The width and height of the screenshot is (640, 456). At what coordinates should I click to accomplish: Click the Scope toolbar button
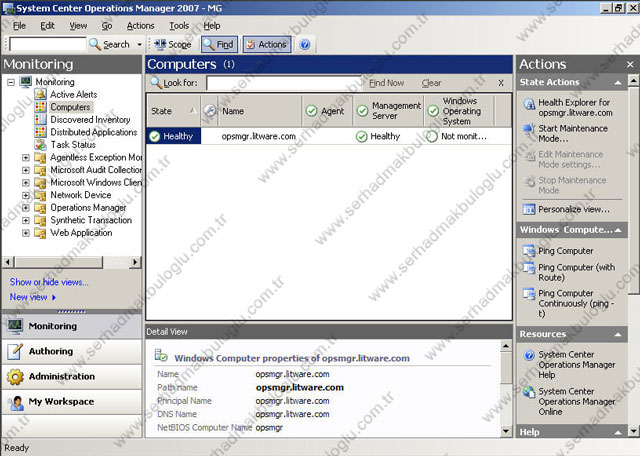pos(173,44)
